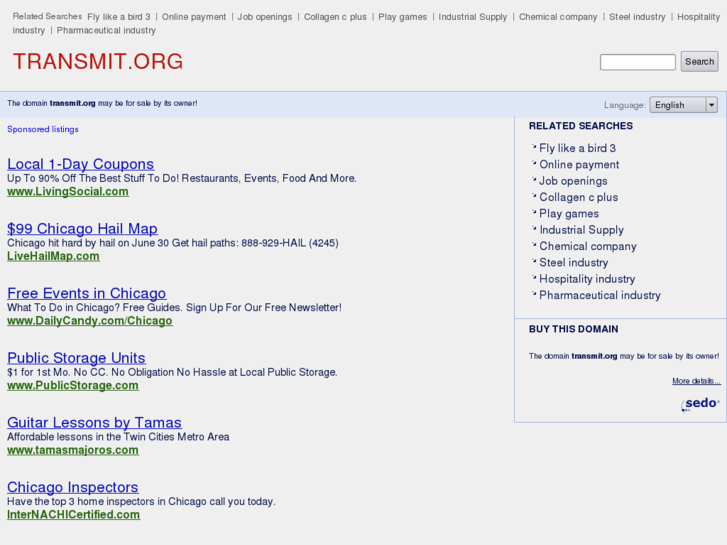Click the Local 1-Day Coupons ad description
The width and height of the screenshot is (727, 545).
(182, 178)
